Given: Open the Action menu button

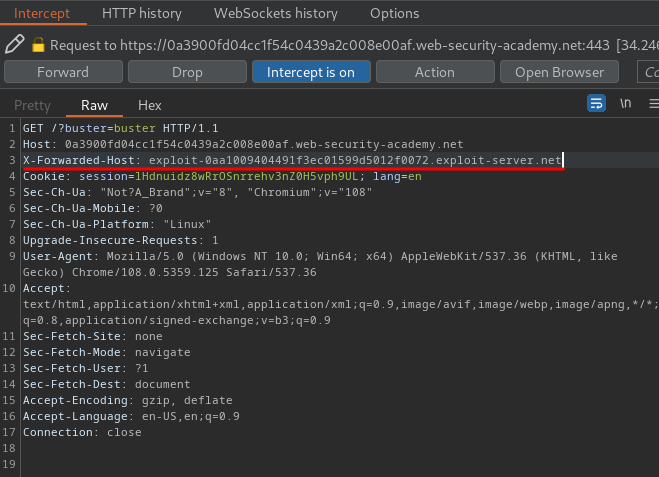Looking at the screenshot, I should (x=435, y=72).
